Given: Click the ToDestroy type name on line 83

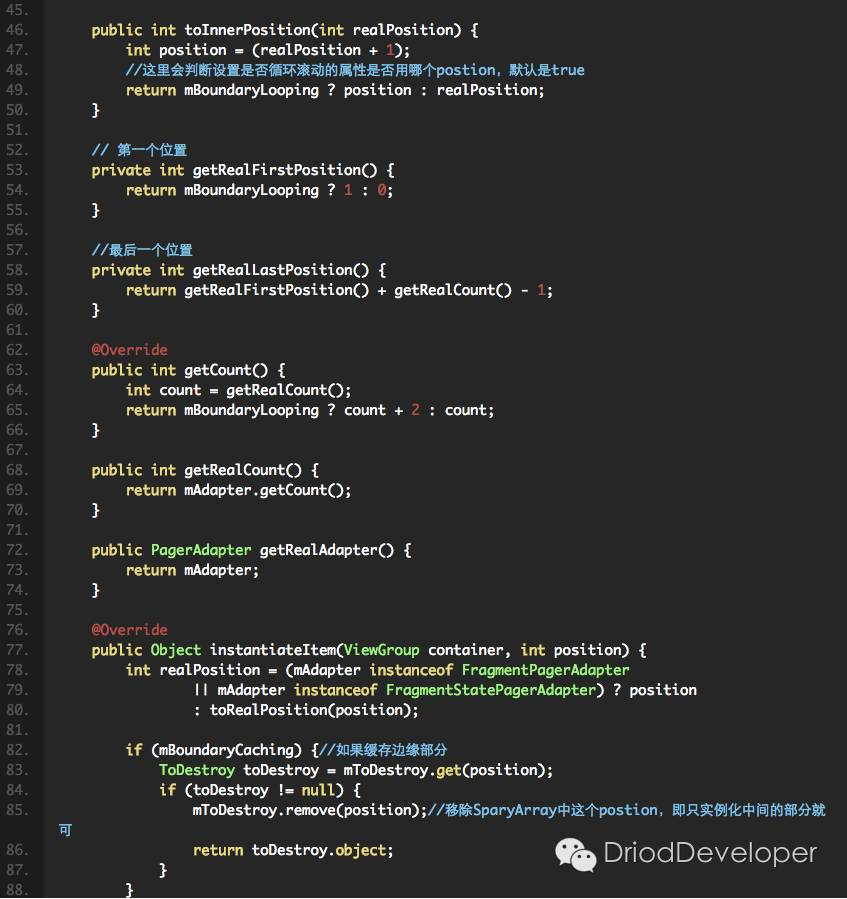Looking at the screenshot, I should [x=197, y=771].
